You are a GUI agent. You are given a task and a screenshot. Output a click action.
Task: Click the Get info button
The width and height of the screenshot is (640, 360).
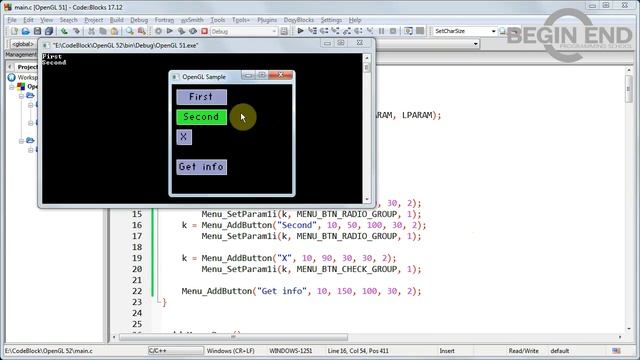(x=202, y=167)
